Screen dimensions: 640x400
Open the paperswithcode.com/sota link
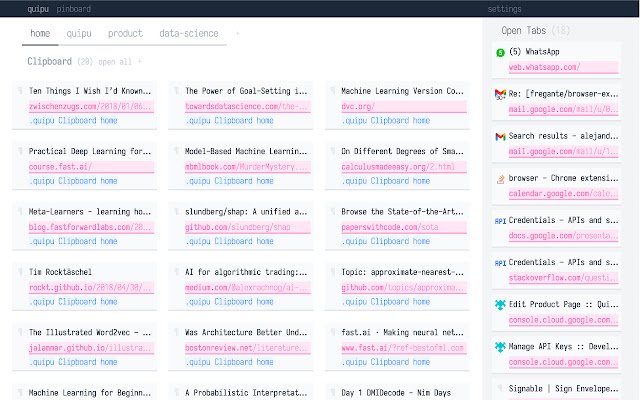[x=404, y=227]
